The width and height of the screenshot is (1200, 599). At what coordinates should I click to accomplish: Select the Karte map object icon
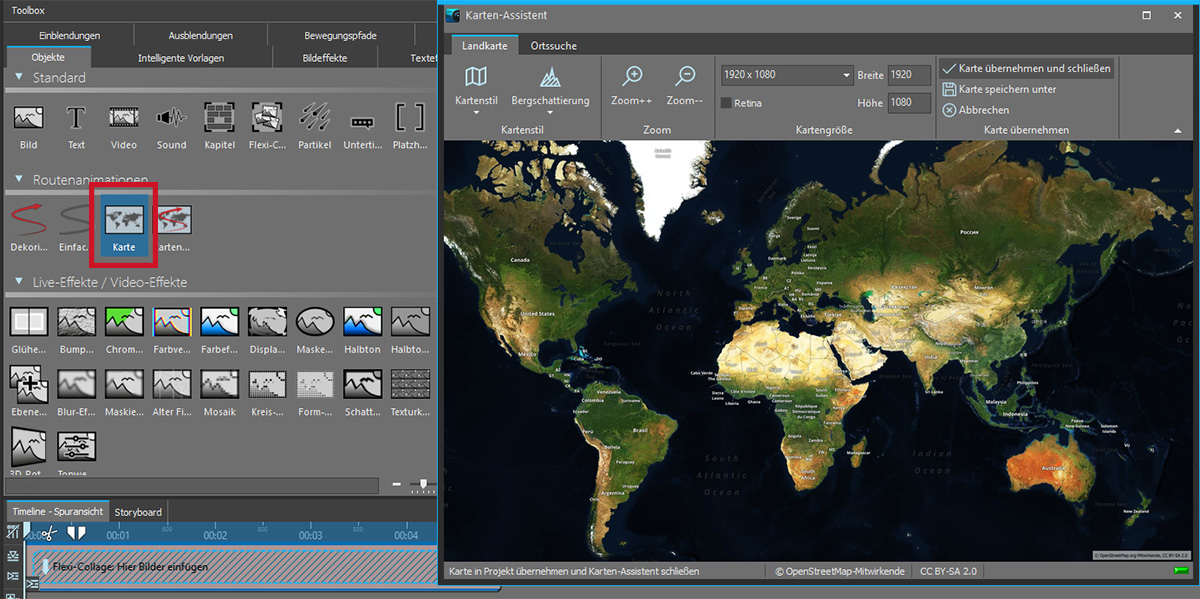coord(124,220)
